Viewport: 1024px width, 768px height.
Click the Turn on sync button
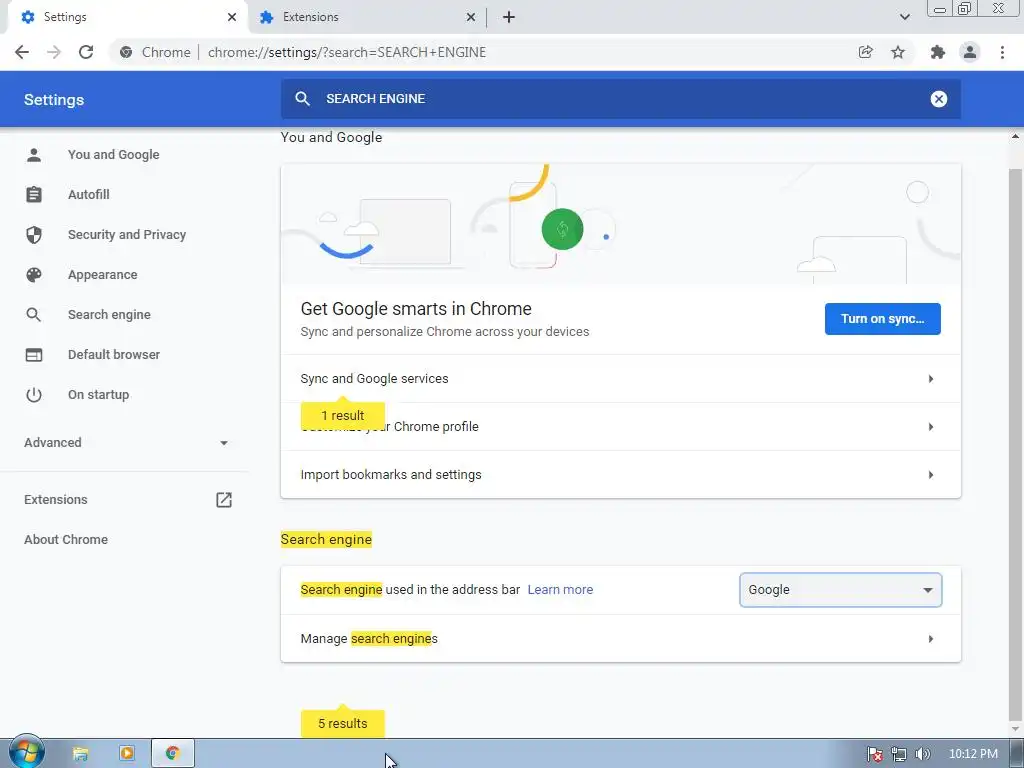pos(882,319)
